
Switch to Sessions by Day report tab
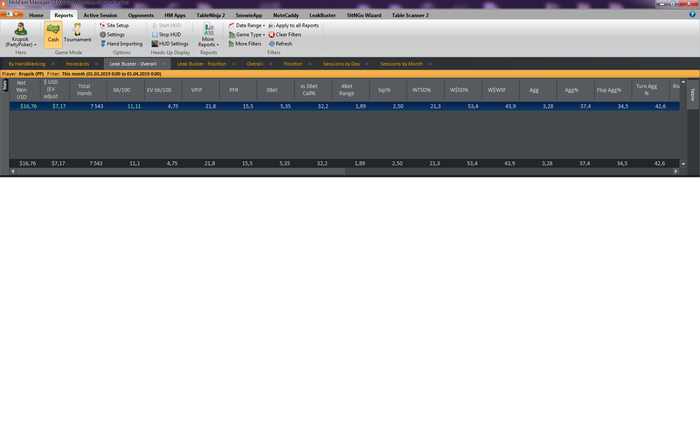pyautogui.click(x=341, y=64)
